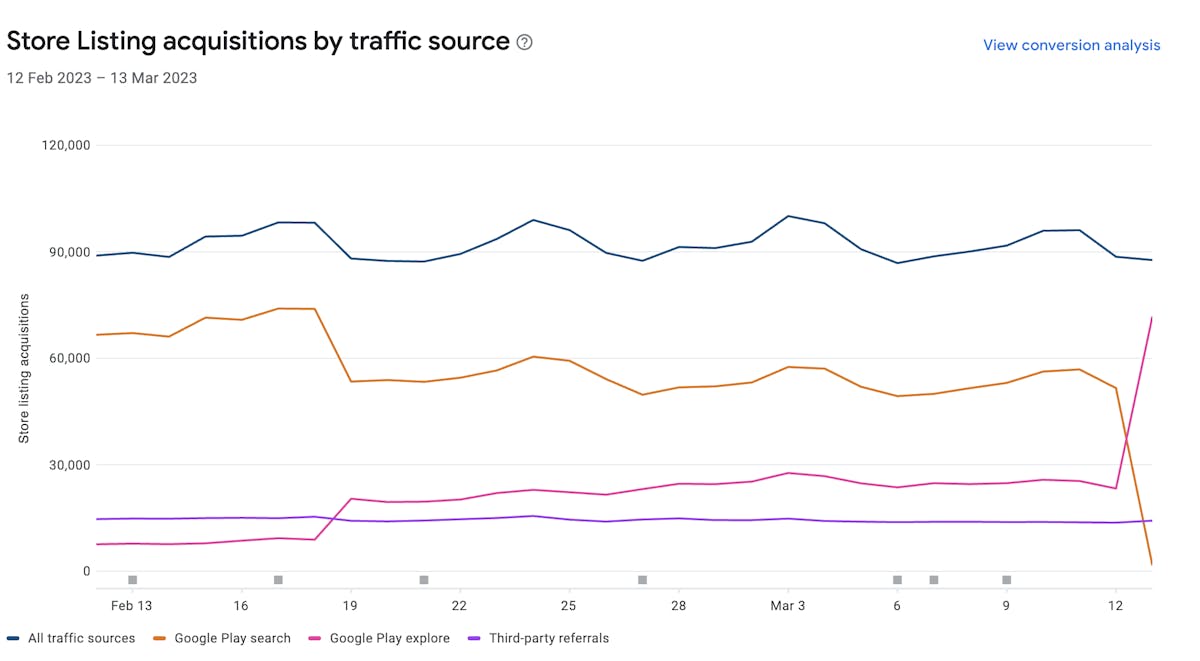This screenshot has width=1200, height=661.
Task: Click the gray event marker near Mar 6
Action: [x=897, y=579]
